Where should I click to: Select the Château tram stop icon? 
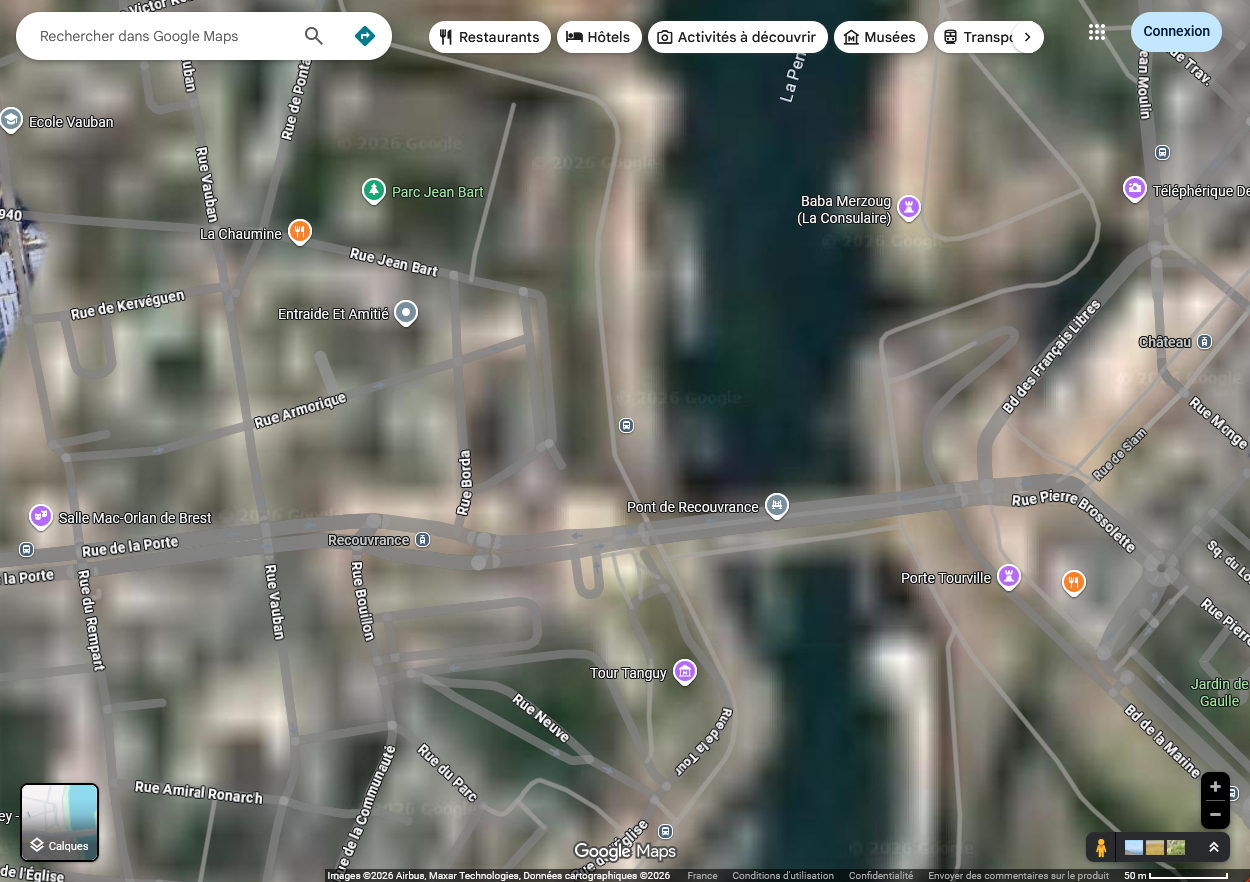pyautogui.click(x=1205, y=342)
